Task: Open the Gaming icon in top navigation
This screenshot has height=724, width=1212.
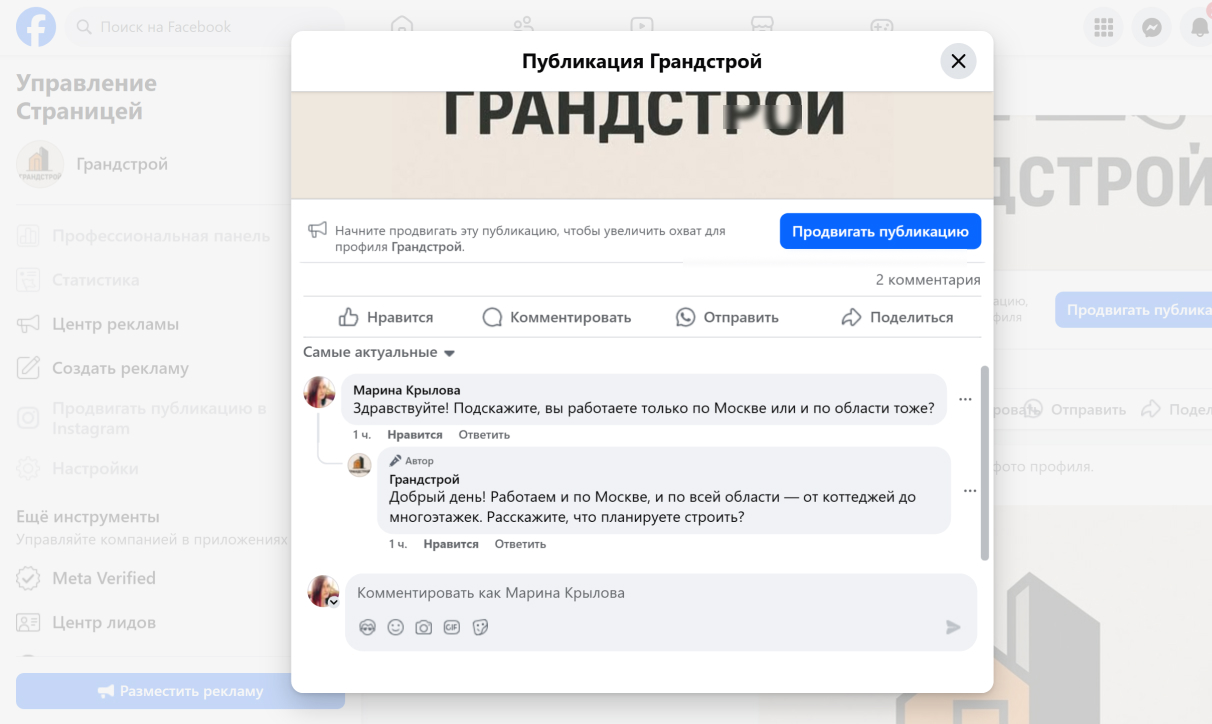Action: [881, 26]
